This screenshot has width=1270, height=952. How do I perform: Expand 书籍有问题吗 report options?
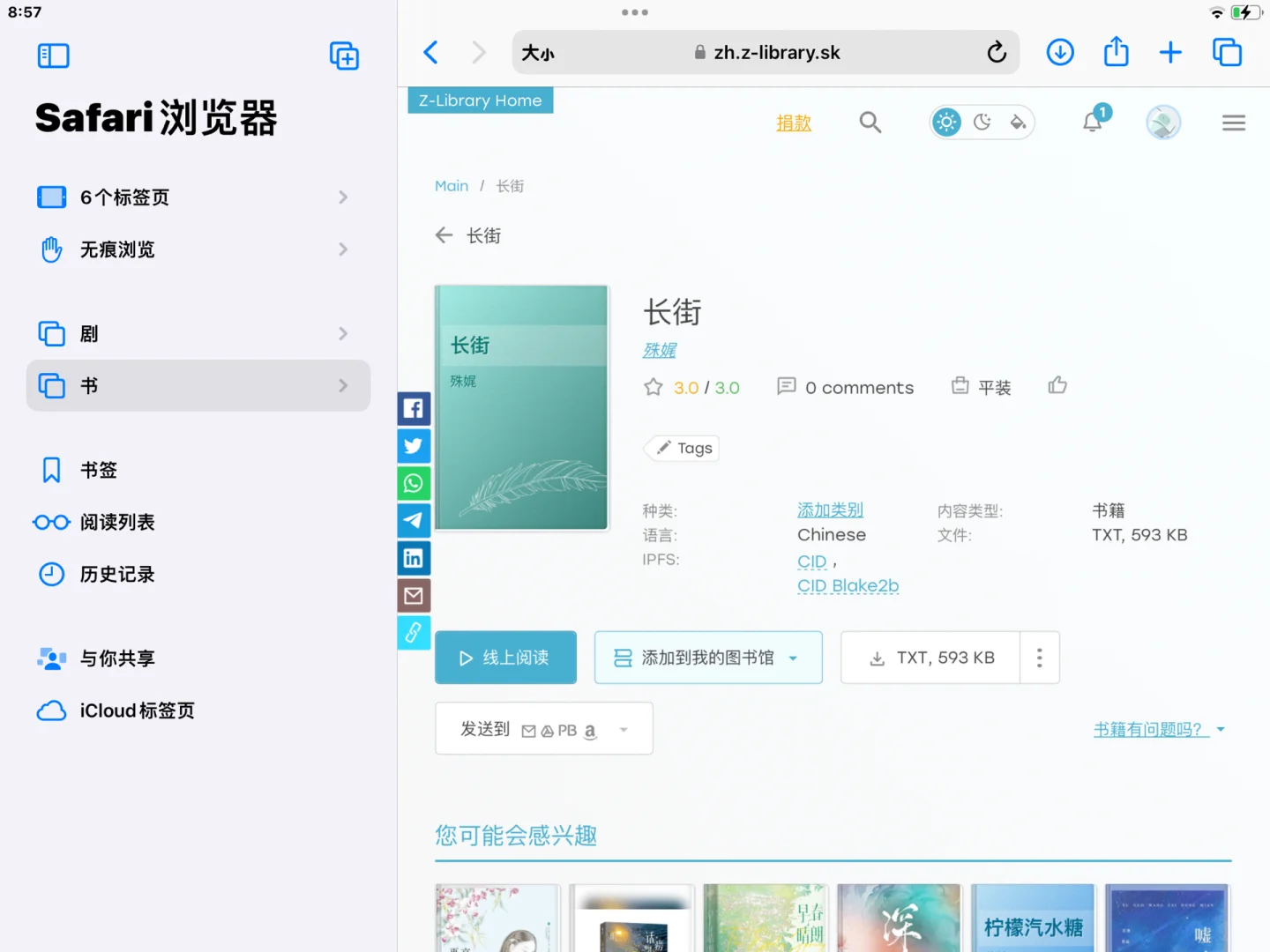(x=1221, y=729)
